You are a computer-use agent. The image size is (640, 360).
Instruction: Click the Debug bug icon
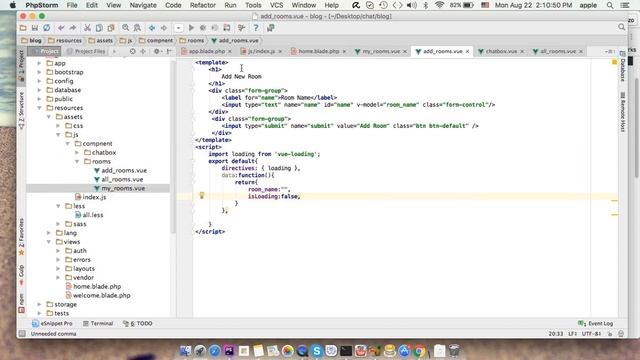[203, 28]
